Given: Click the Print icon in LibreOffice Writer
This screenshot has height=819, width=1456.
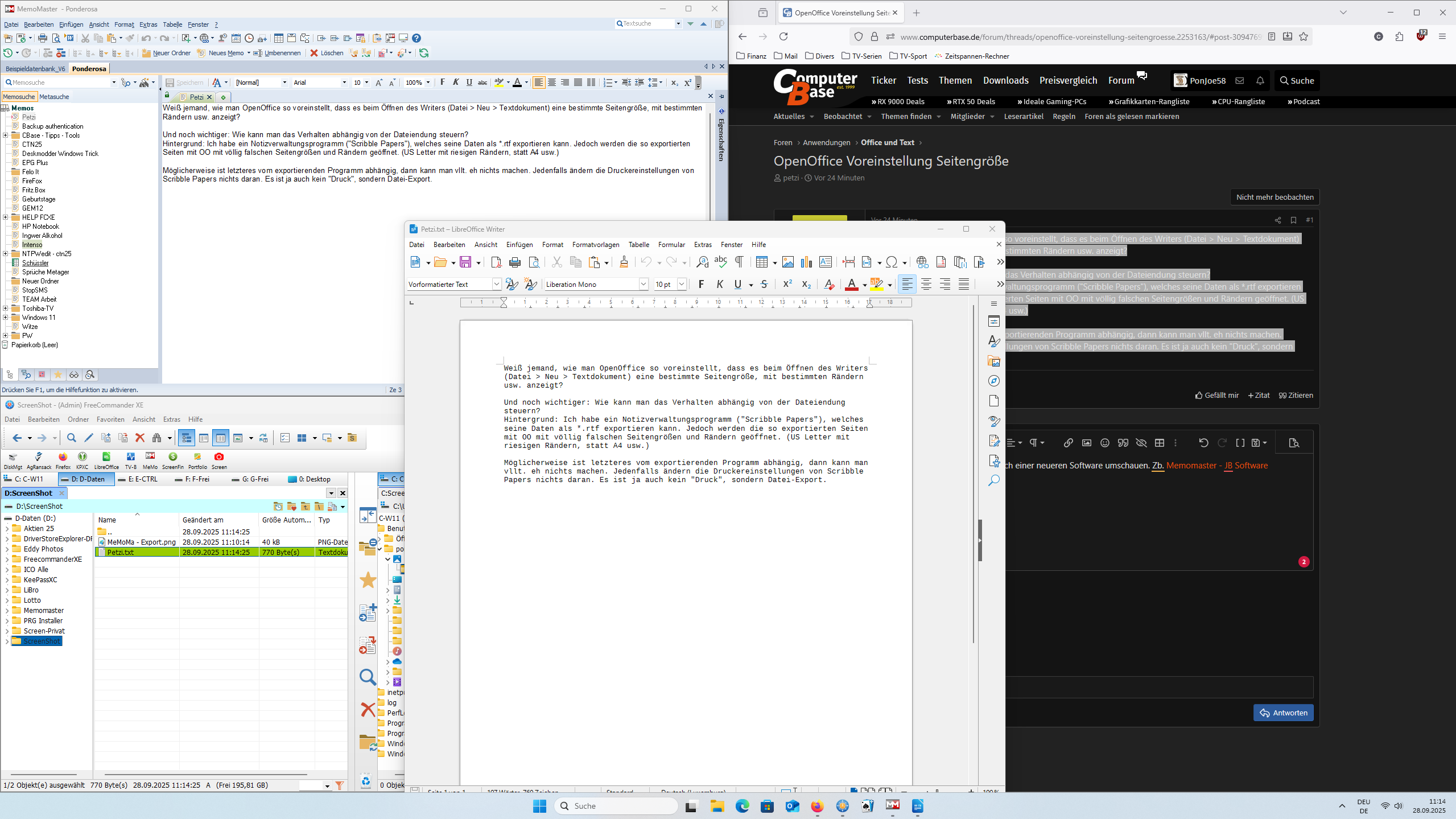Looking at the screenshot, I should [x=515, y=262].
